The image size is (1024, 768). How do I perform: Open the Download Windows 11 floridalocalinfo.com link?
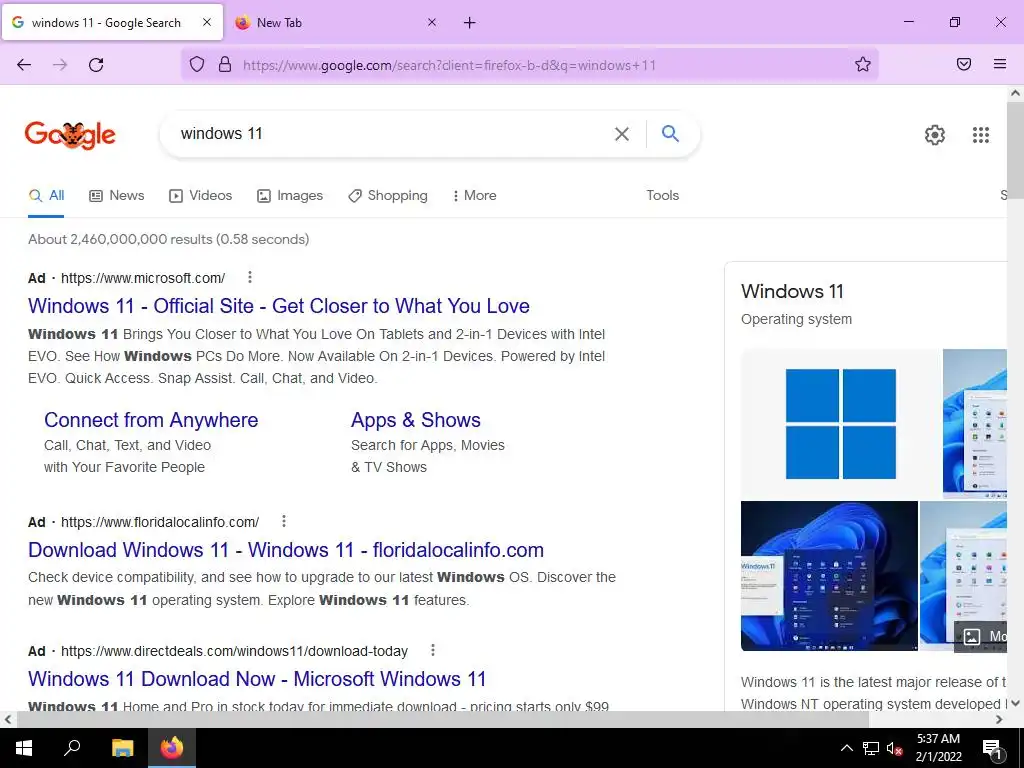(286, 550)
